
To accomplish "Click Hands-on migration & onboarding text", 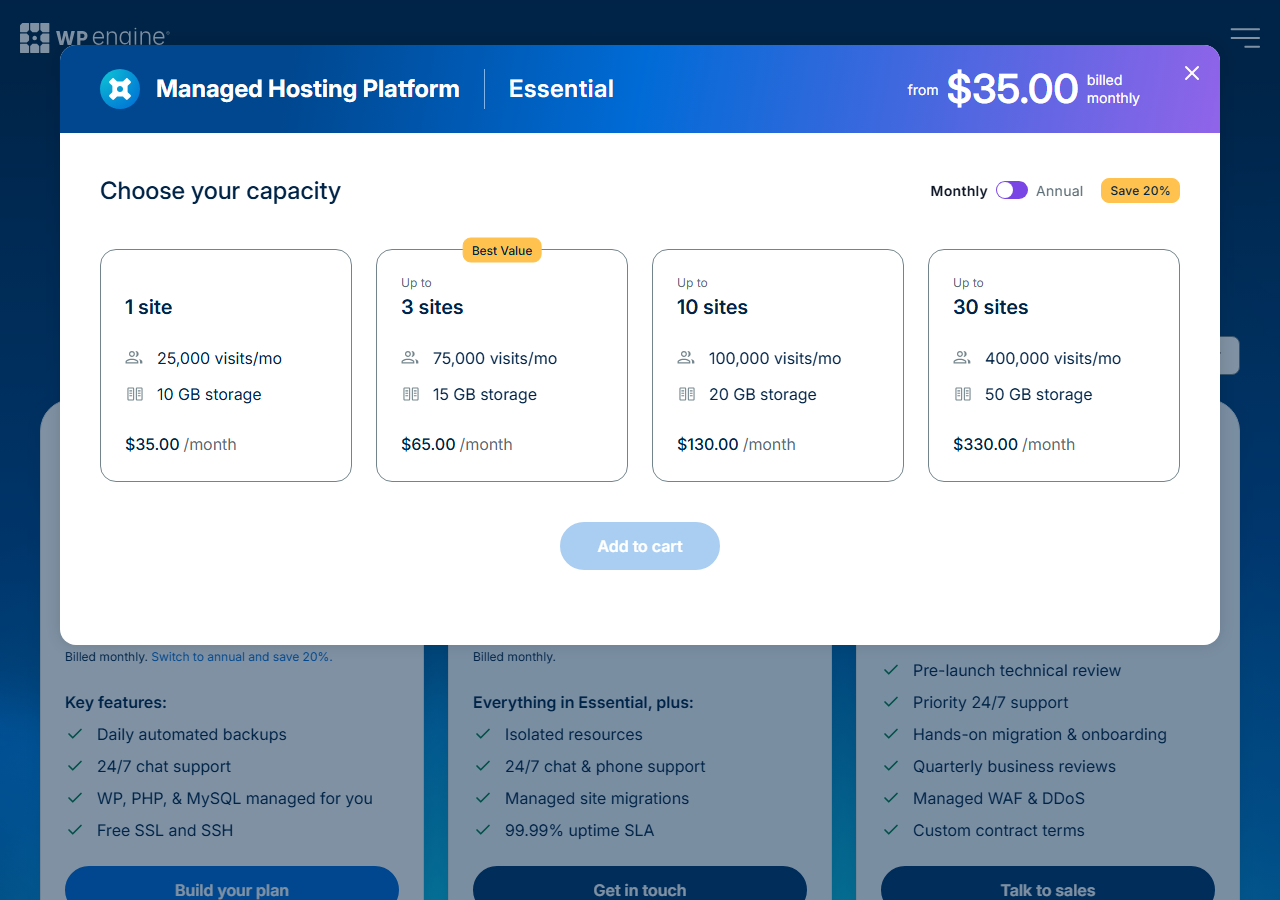I will (x=1040, y=734).
